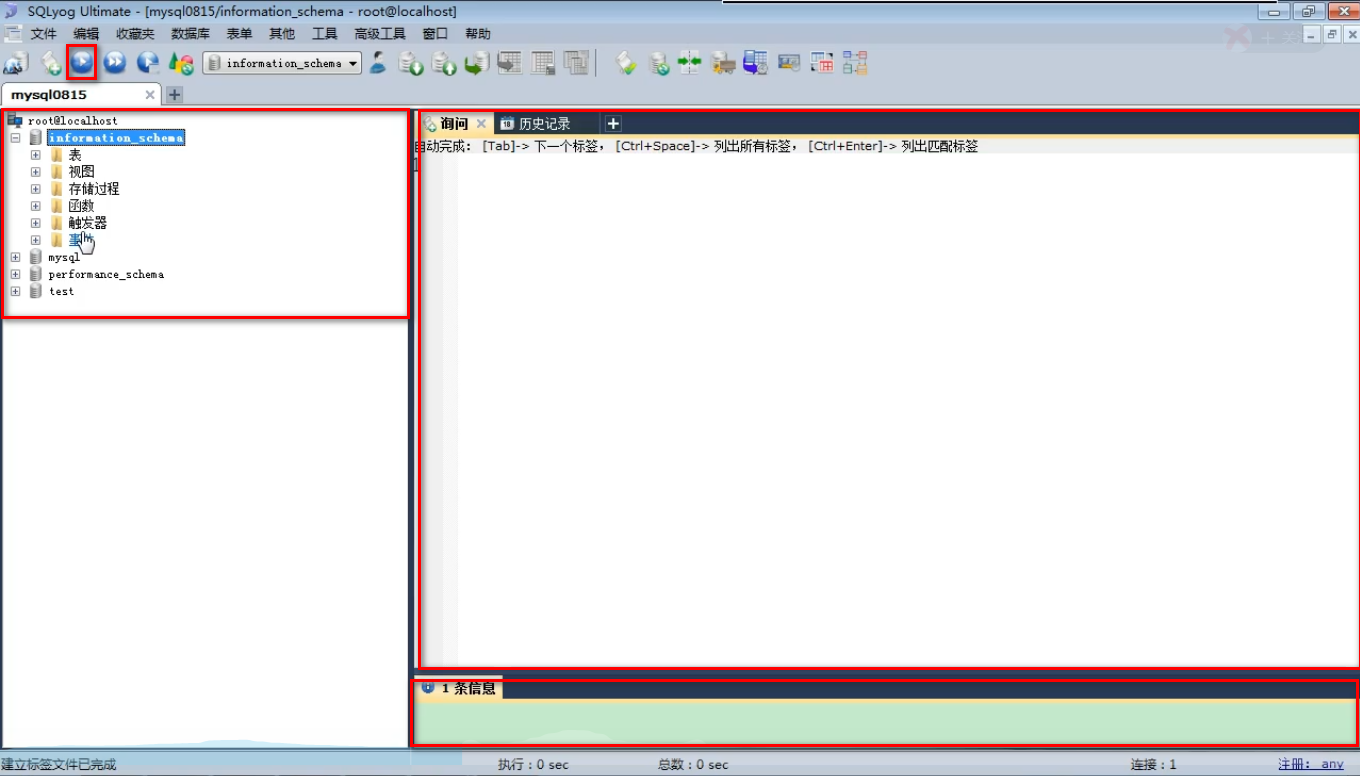Open the 数据库 menu

pyautogui.click(x=190, y=34)
